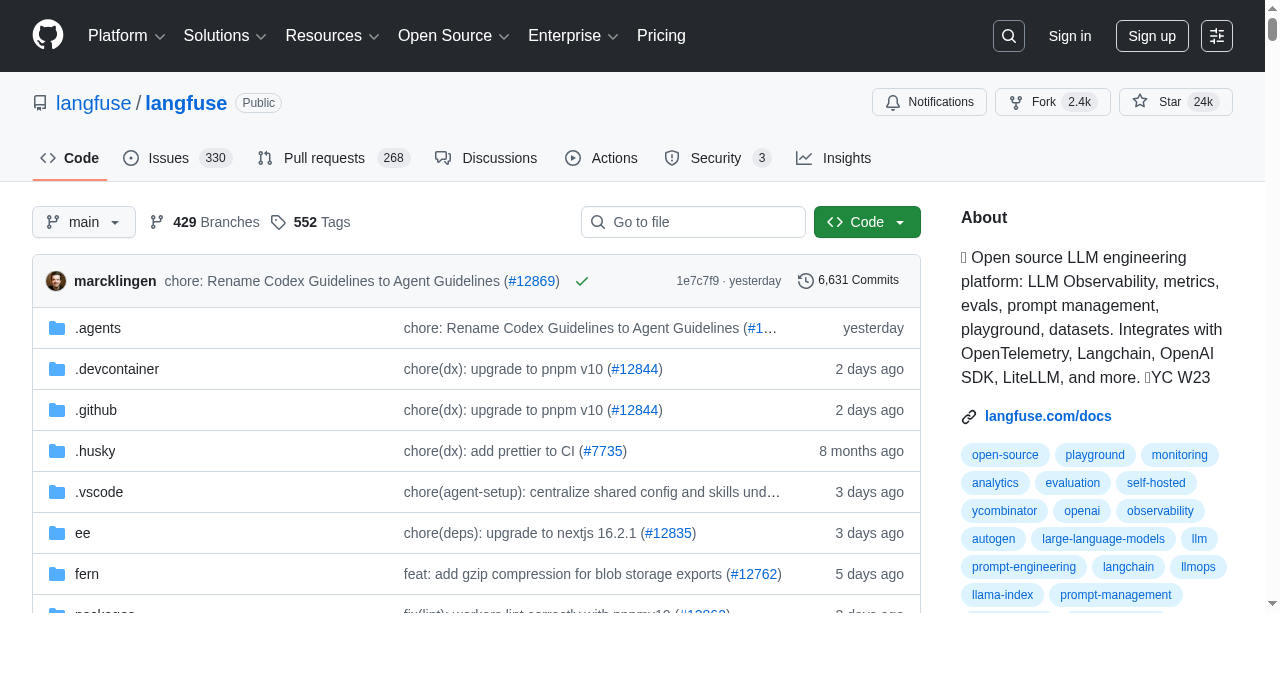Open appearance settings icon in header

pyautogui.click(x=1216, y=36)
